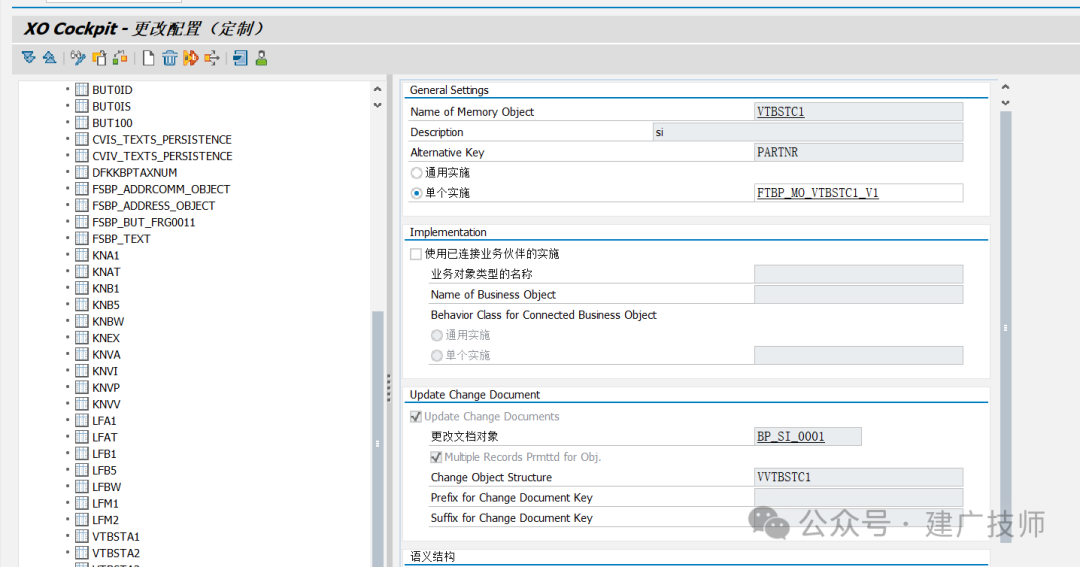Select FSBP_BUT_FRG0011 in the tree
The width and height of the screenshot is (1080, 567).
click(144, 222)
